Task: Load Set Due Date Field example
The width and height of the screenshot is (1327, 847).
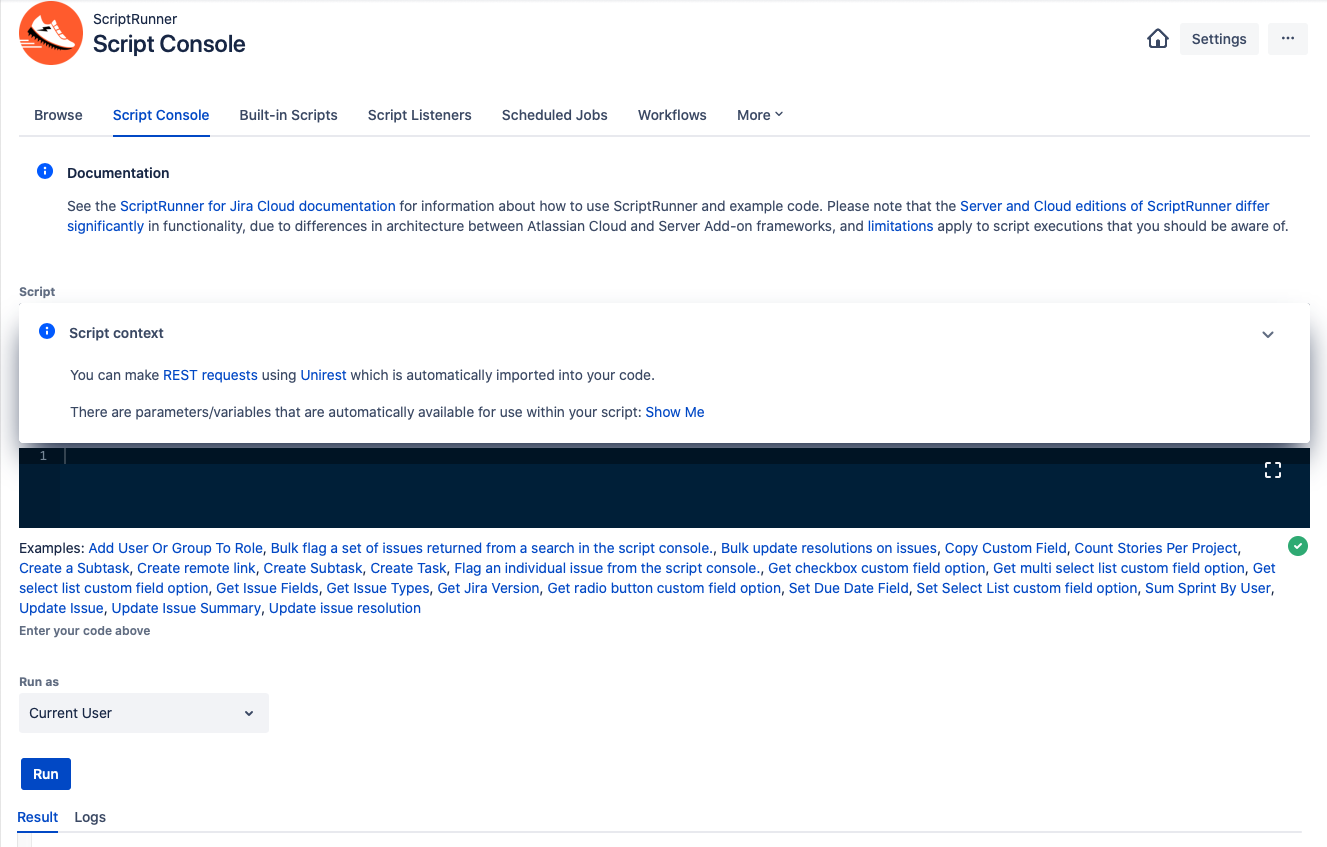Action: [x=849, y=588]
